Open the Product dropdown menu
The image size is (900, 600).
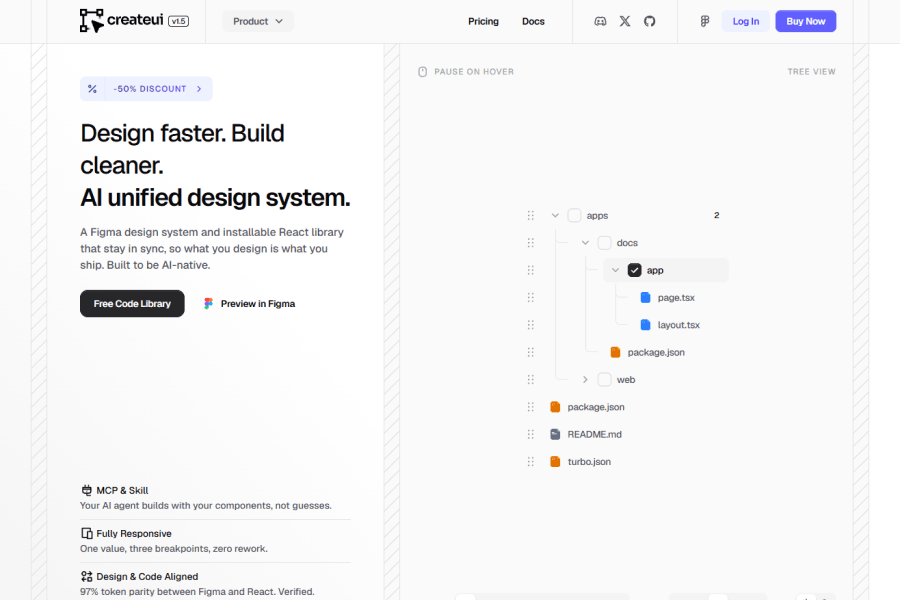(258, 21)
